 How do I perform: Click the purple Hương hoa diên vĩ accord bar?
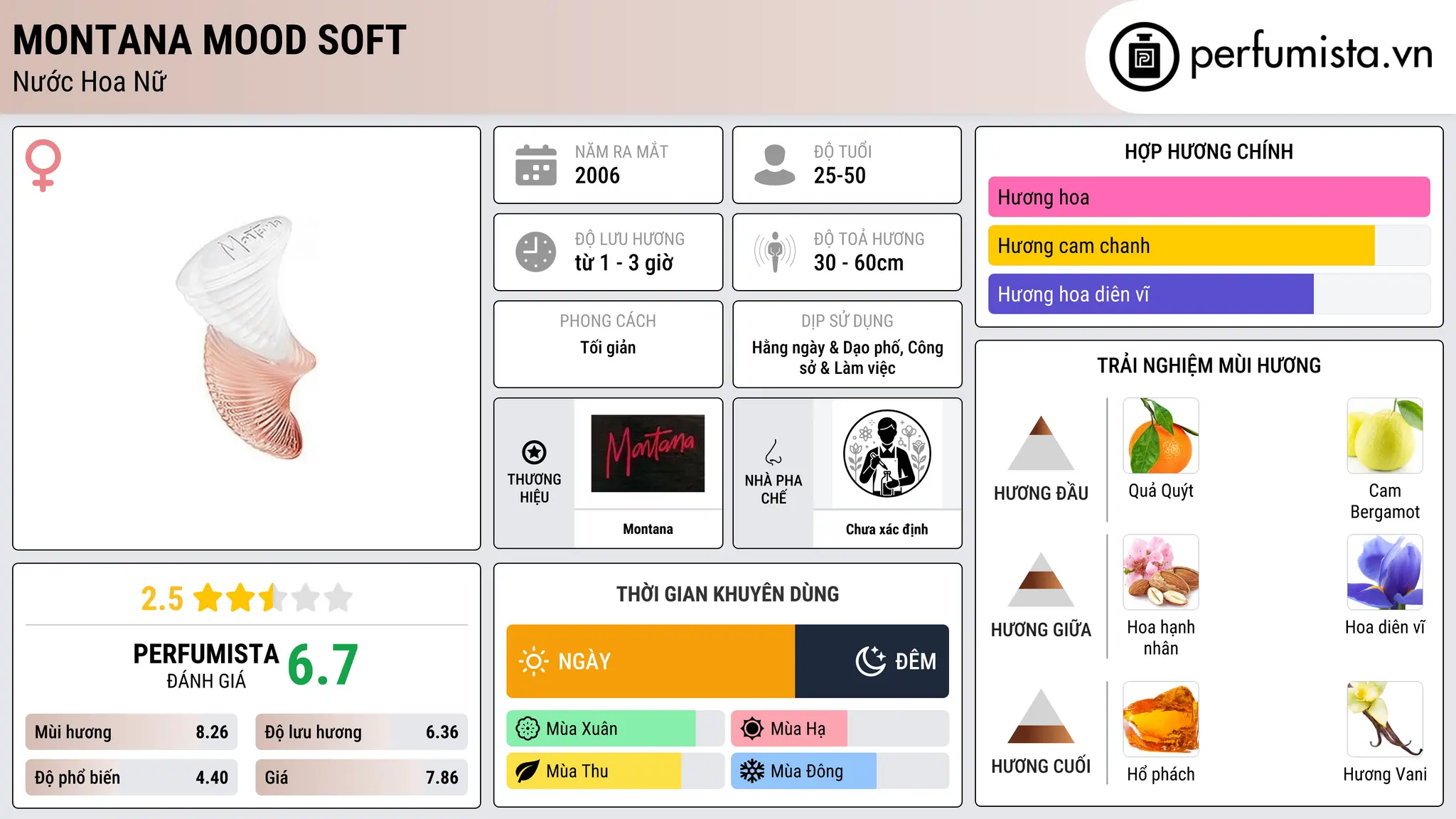point(1150,294)
